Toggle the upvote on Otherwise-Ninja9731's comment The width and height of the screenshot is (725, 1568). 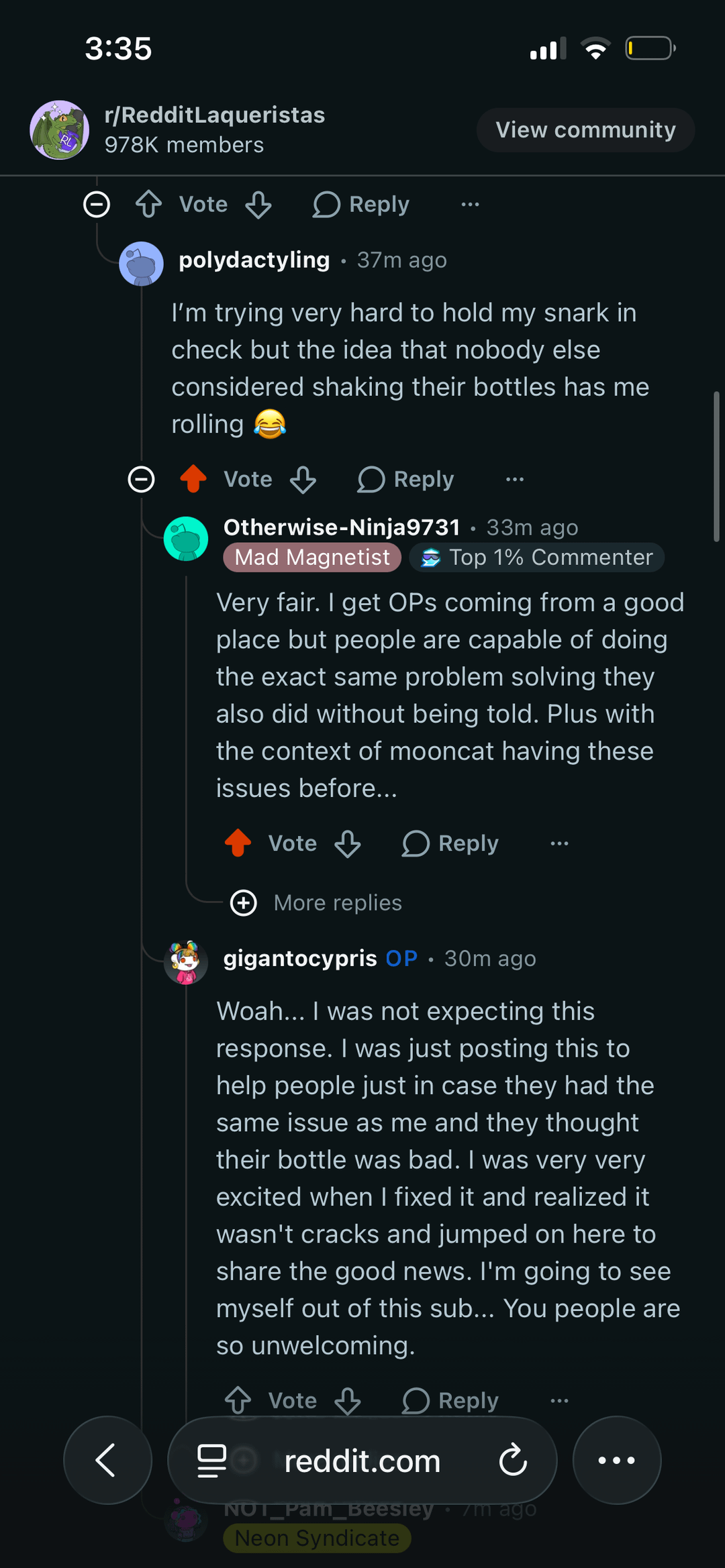pos(238,843)
